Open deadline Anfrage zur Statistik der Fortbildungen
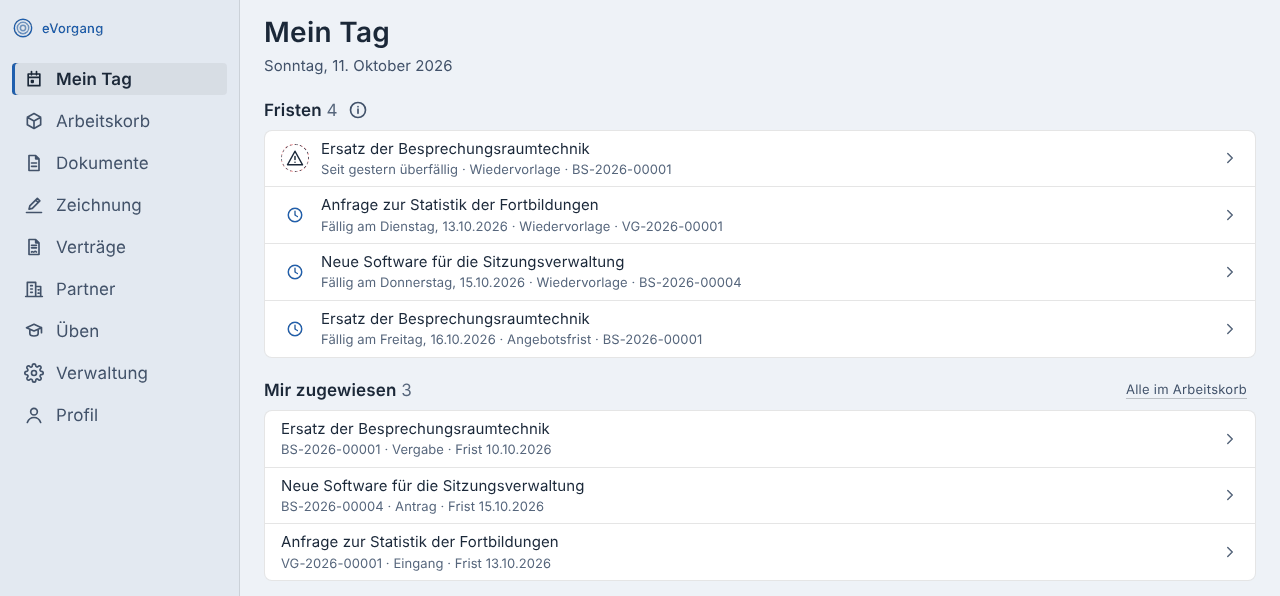Image resolution: width=1280 pixels, height=596 pixels. 760,215
